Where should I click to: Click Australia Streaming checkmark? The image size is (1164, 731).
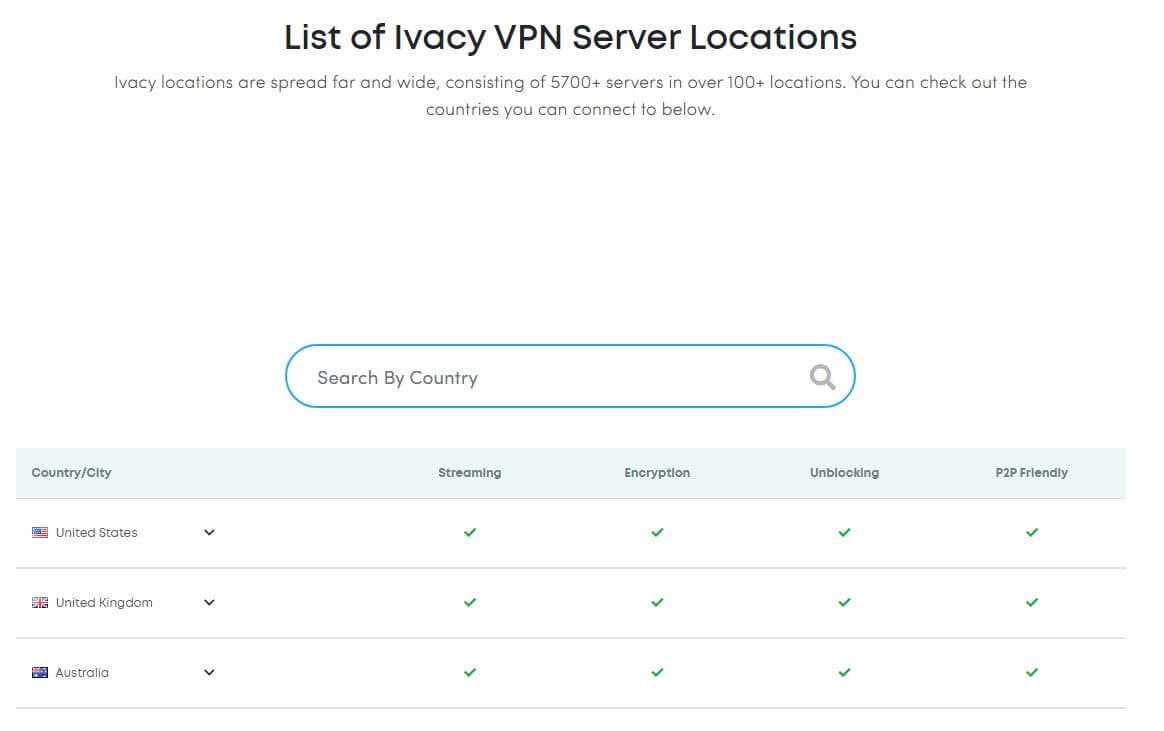470,672
